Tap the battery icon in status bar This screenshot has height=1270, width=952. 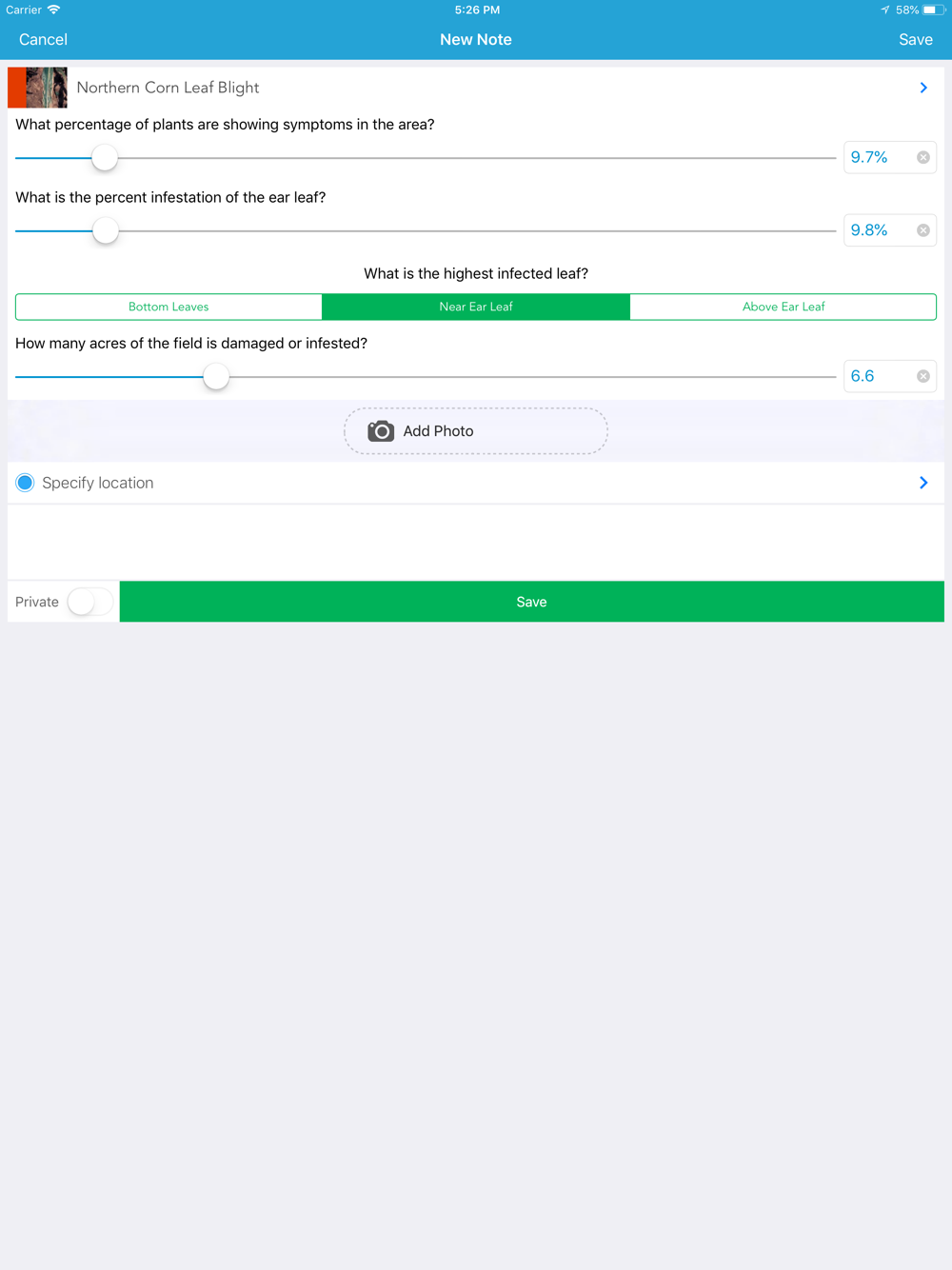(933, 10)
